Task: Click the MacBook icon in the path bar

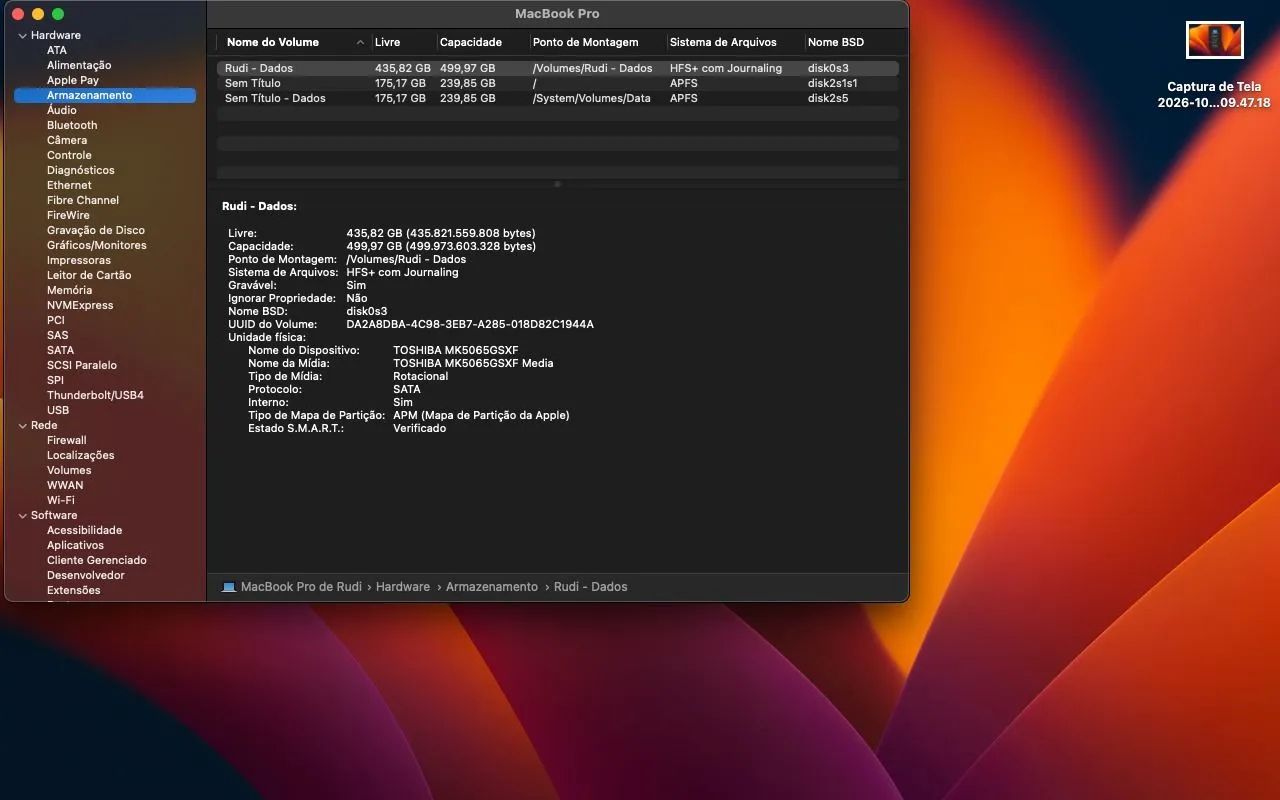Action: tap(228, 587)
